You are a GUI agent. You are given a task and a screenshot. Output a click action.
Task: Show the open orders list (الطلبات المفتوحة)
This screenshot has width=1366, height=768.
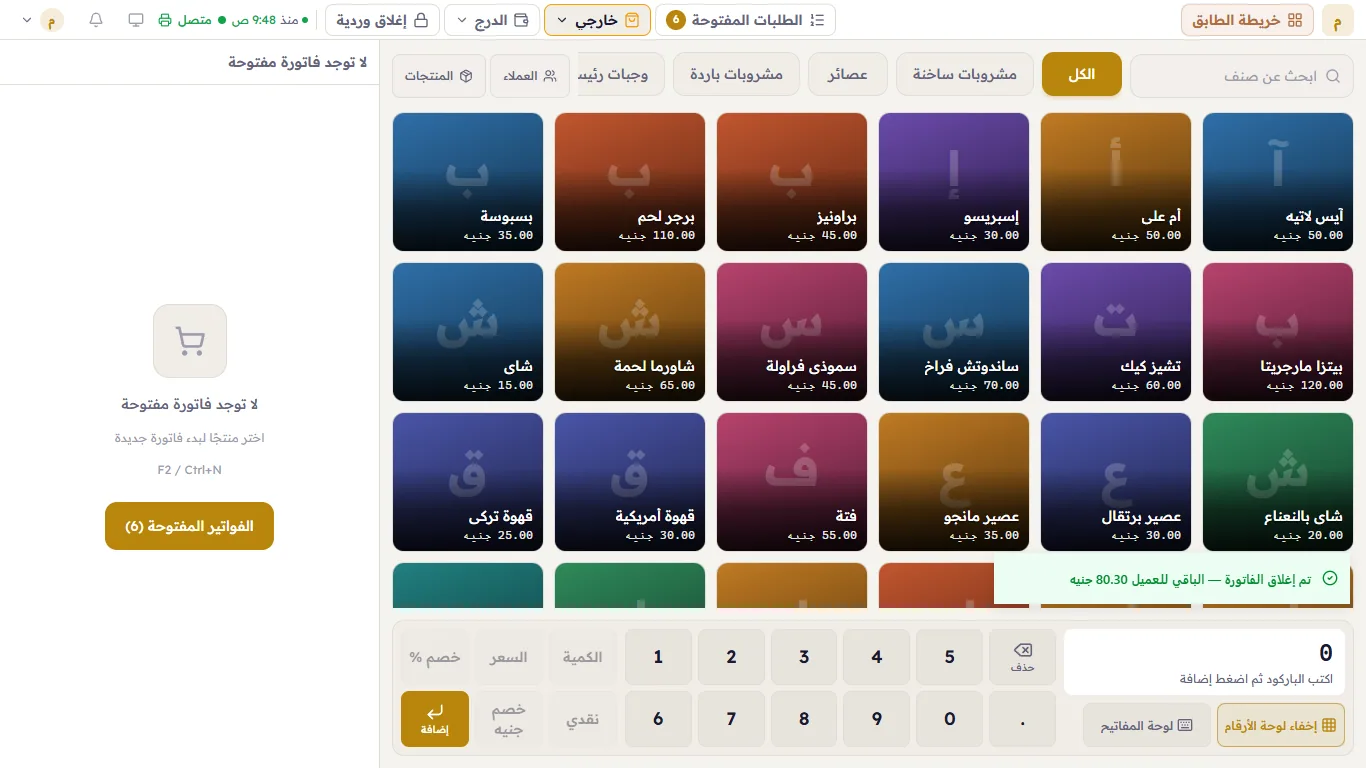[745, 20]
